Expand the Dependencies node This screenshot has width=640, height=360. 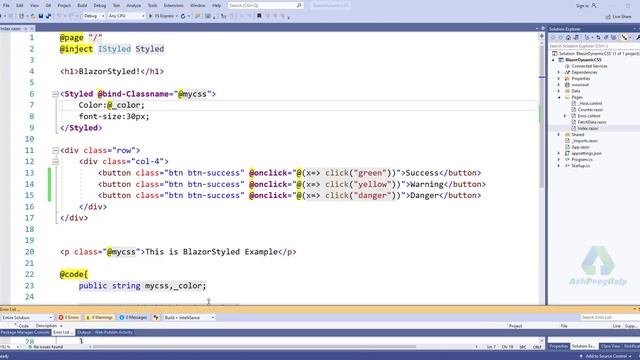[559, 72]
